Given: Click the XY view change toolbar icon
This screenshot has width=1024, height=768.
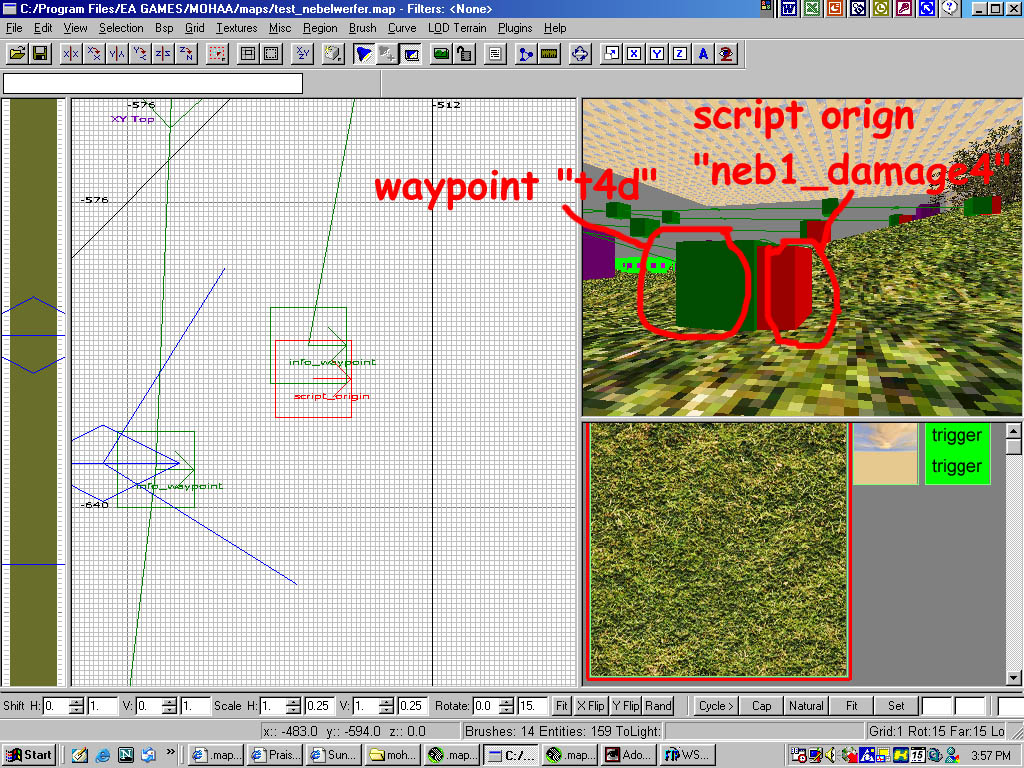Looking at the screenshot, I should coord(303,54).
